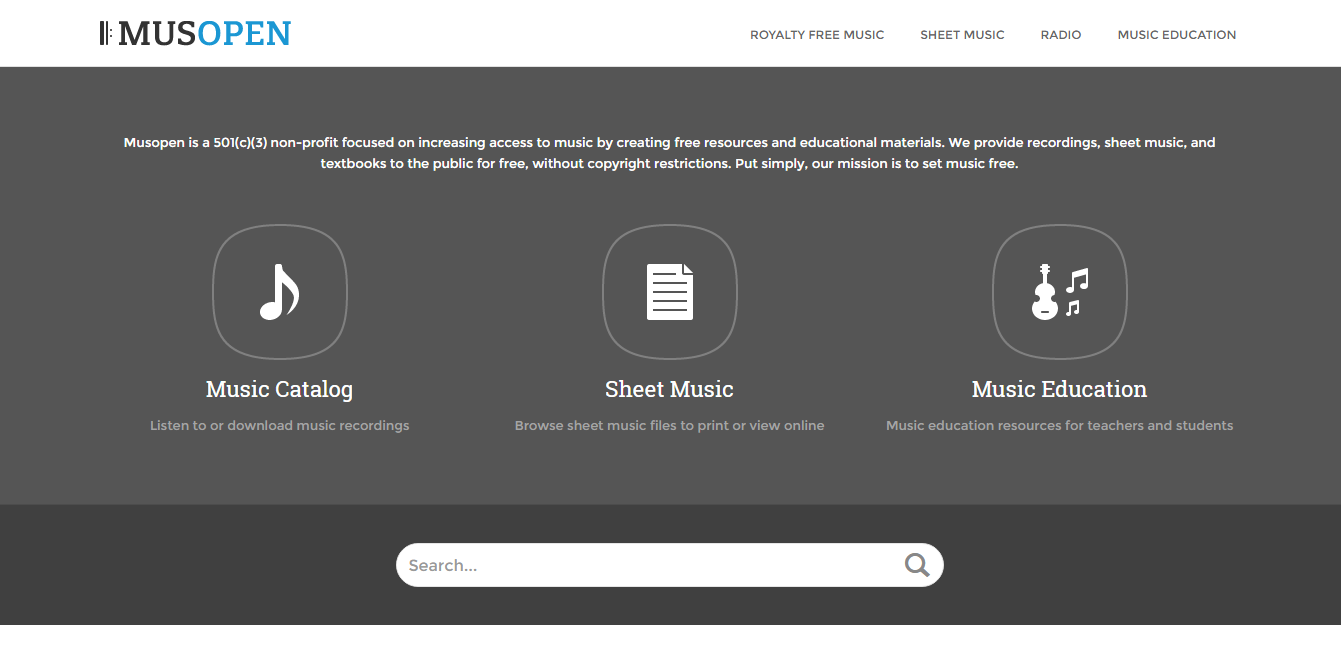The image size is (1341, 660).
Task: Click the magnifying glass search icon
Action: (917, 565)
